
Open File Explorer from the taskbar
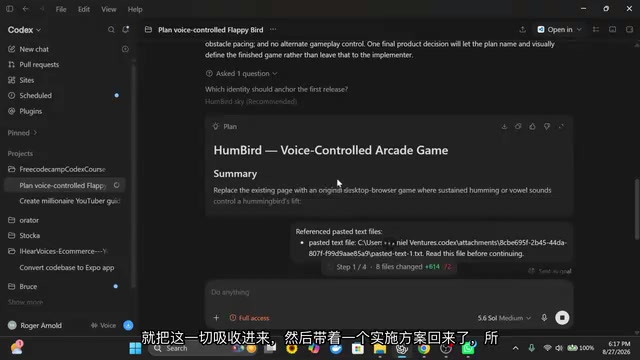pyautogui.click(x=380, y=348)
